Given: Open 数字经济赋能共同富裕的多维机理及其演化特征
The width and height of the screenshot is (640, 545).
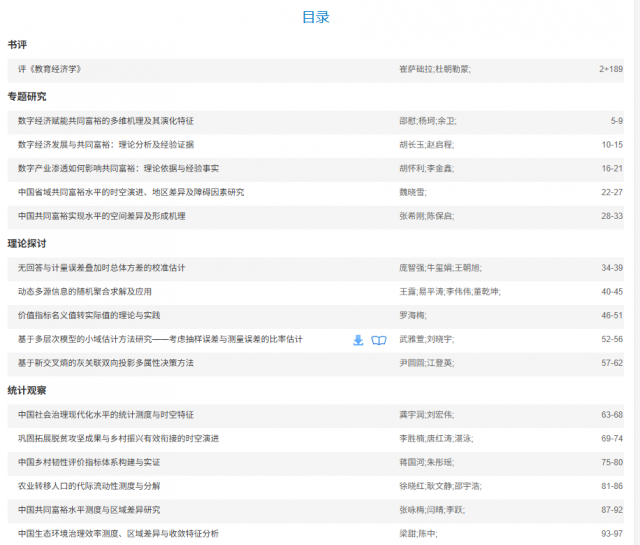Looking at the screenshot, I should tap(108, 120).
